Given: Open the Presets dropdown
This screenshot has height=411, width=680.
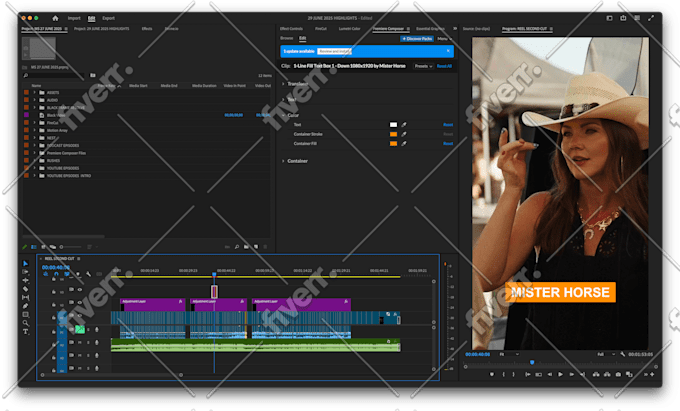Looking at the screenshot, I should click(423, 66).
